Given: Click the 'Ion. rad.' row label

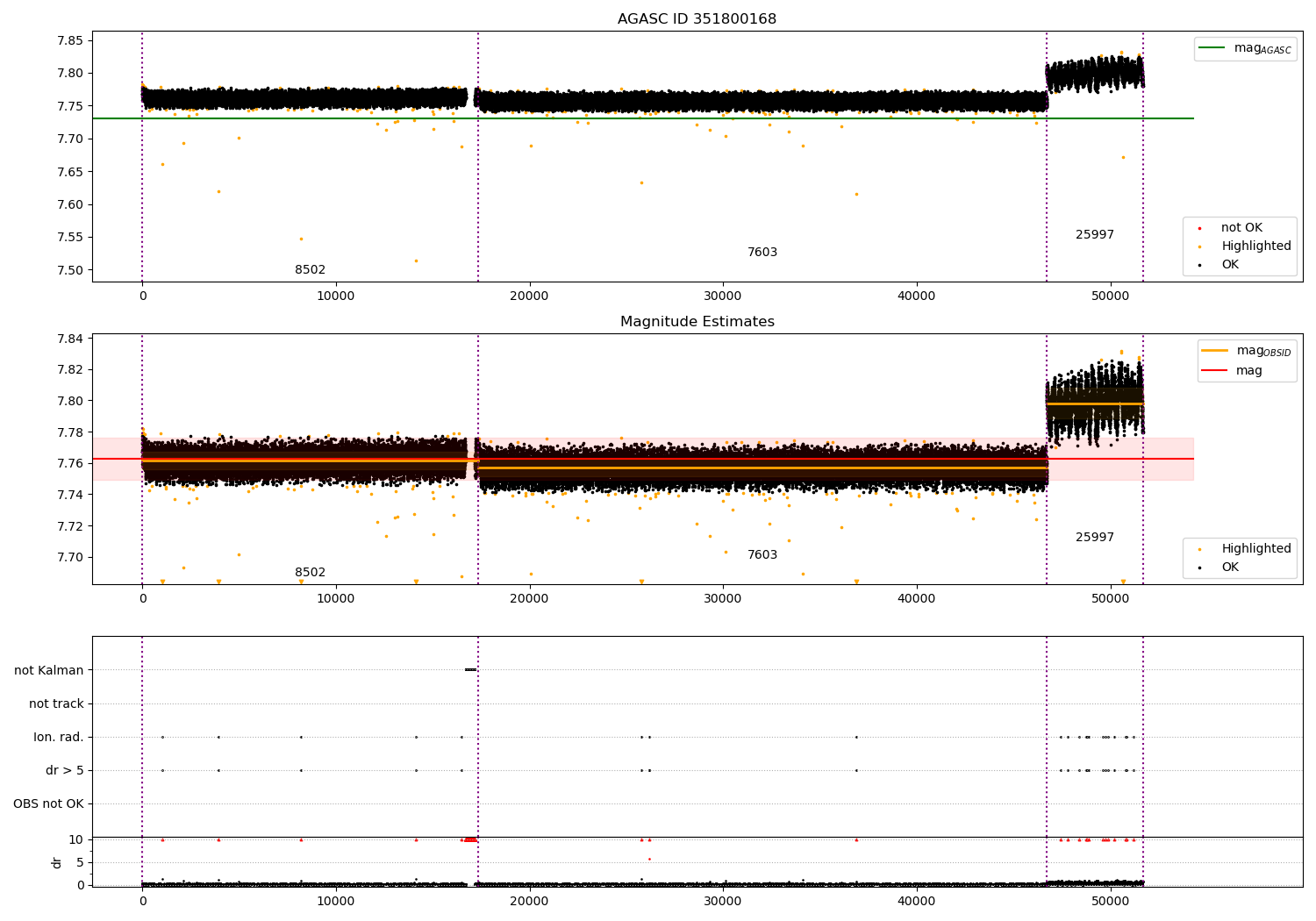Looking at the screenshot, I should click(59, 737).
